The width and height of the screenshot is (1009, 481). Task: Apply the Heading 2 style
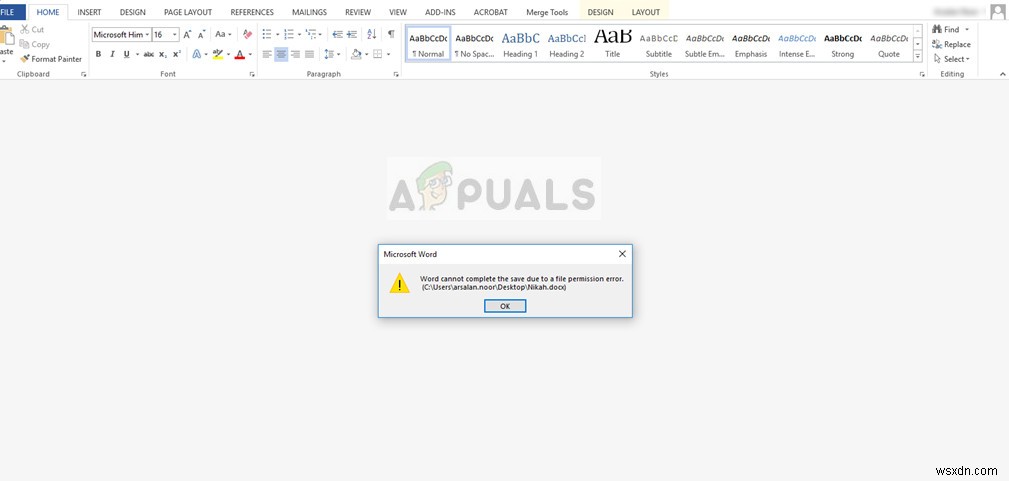567,44
